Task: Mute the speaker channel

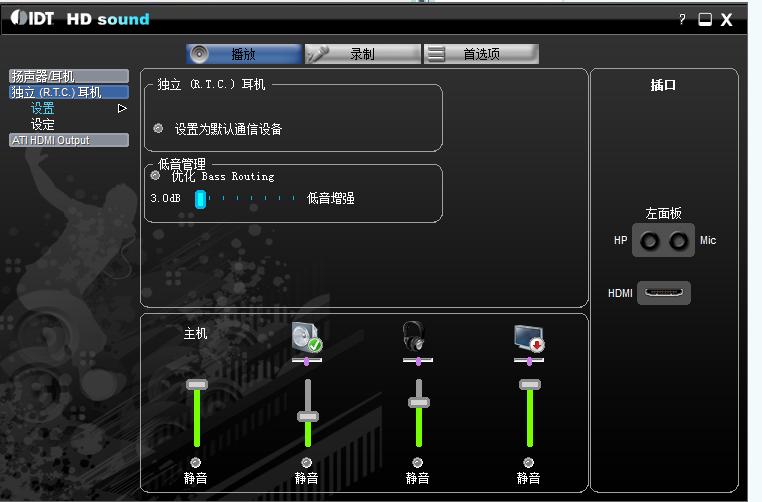Action: 306,462
